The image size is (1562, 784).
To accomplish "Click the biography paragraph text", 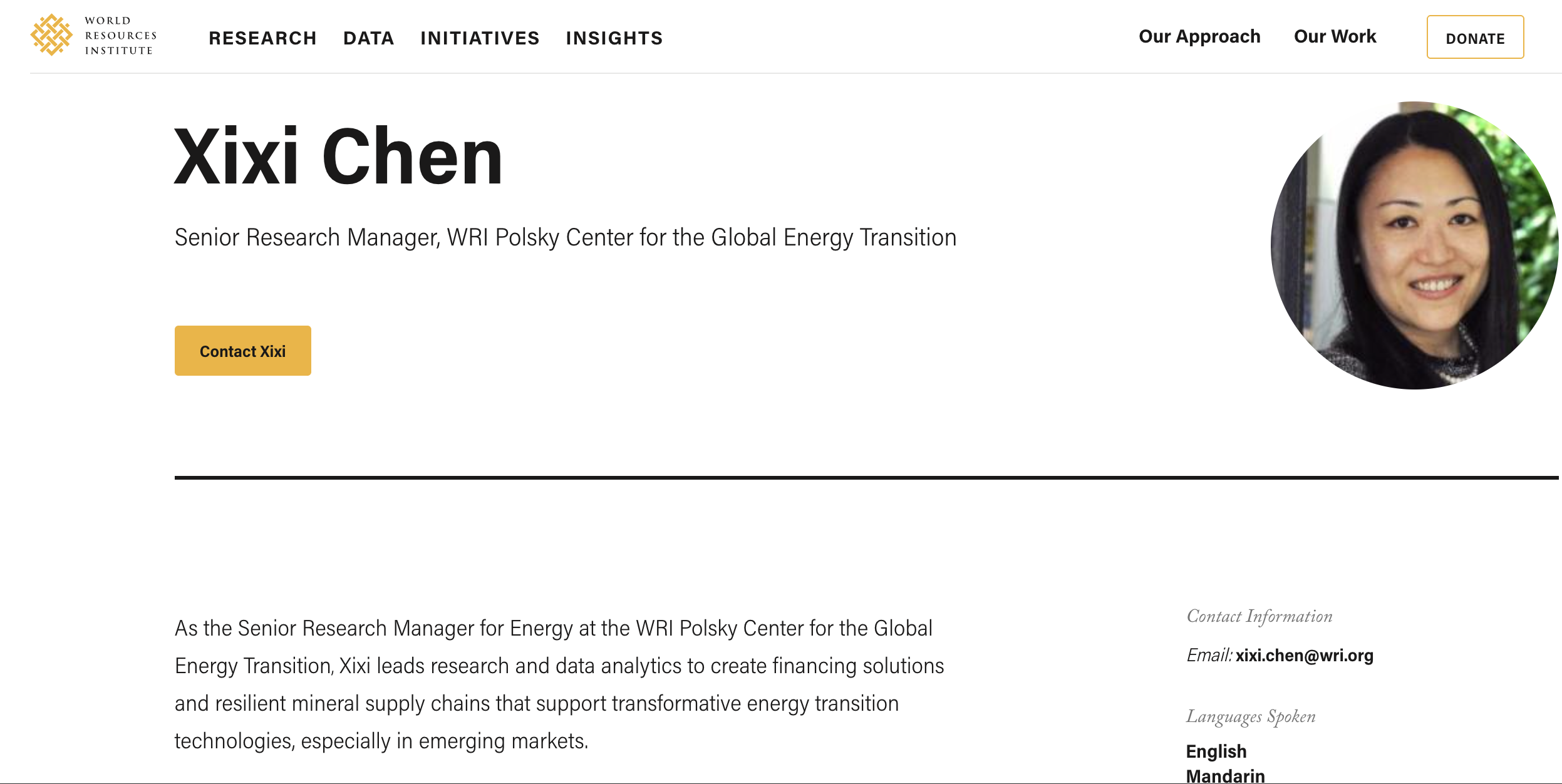I will (x=559, y=684).
